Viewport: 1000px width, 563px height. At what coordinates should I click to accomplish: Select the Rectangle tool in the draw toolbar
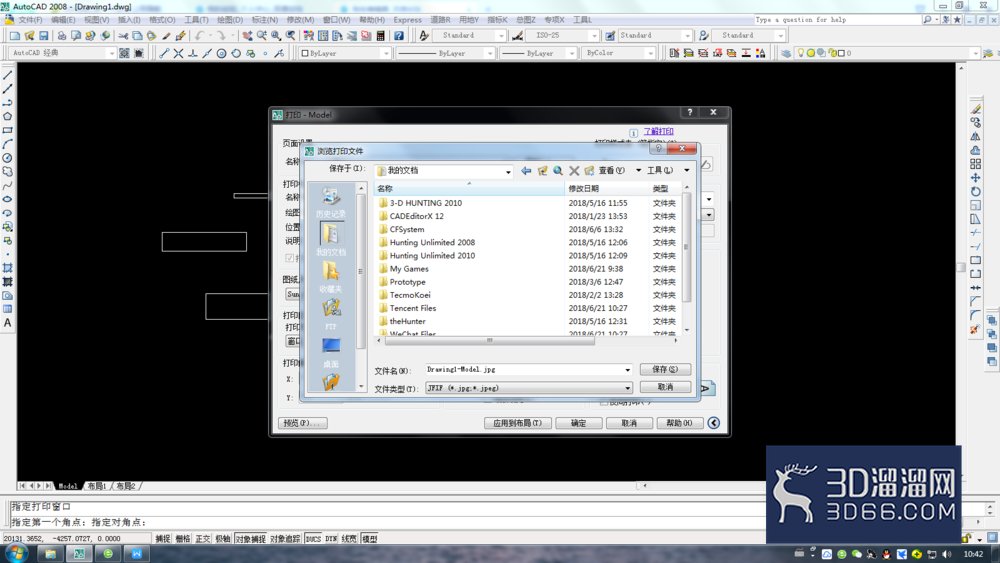pos(8,130)
